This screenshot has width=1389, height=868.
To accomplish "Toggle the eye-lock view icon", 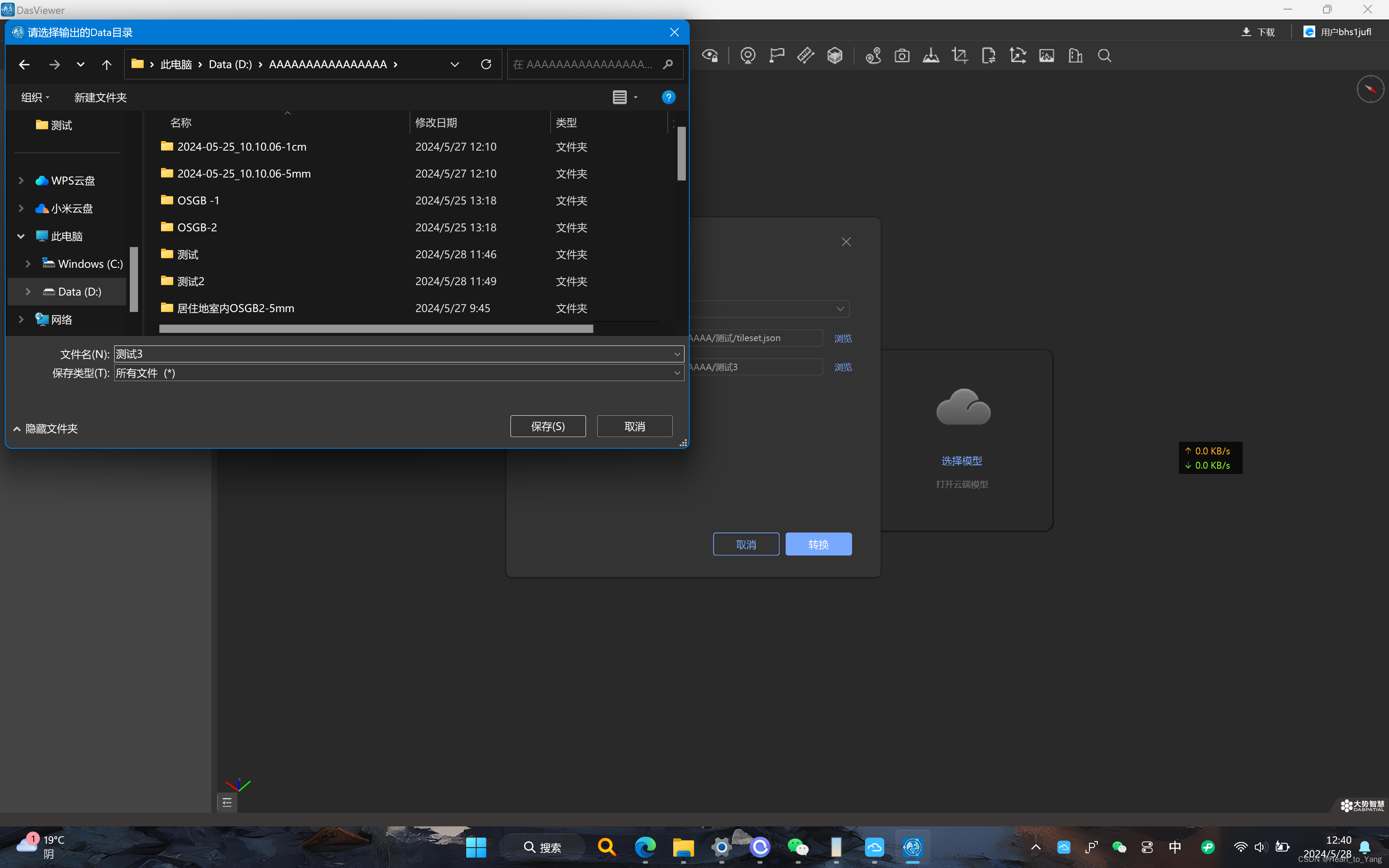I will 710,56.
